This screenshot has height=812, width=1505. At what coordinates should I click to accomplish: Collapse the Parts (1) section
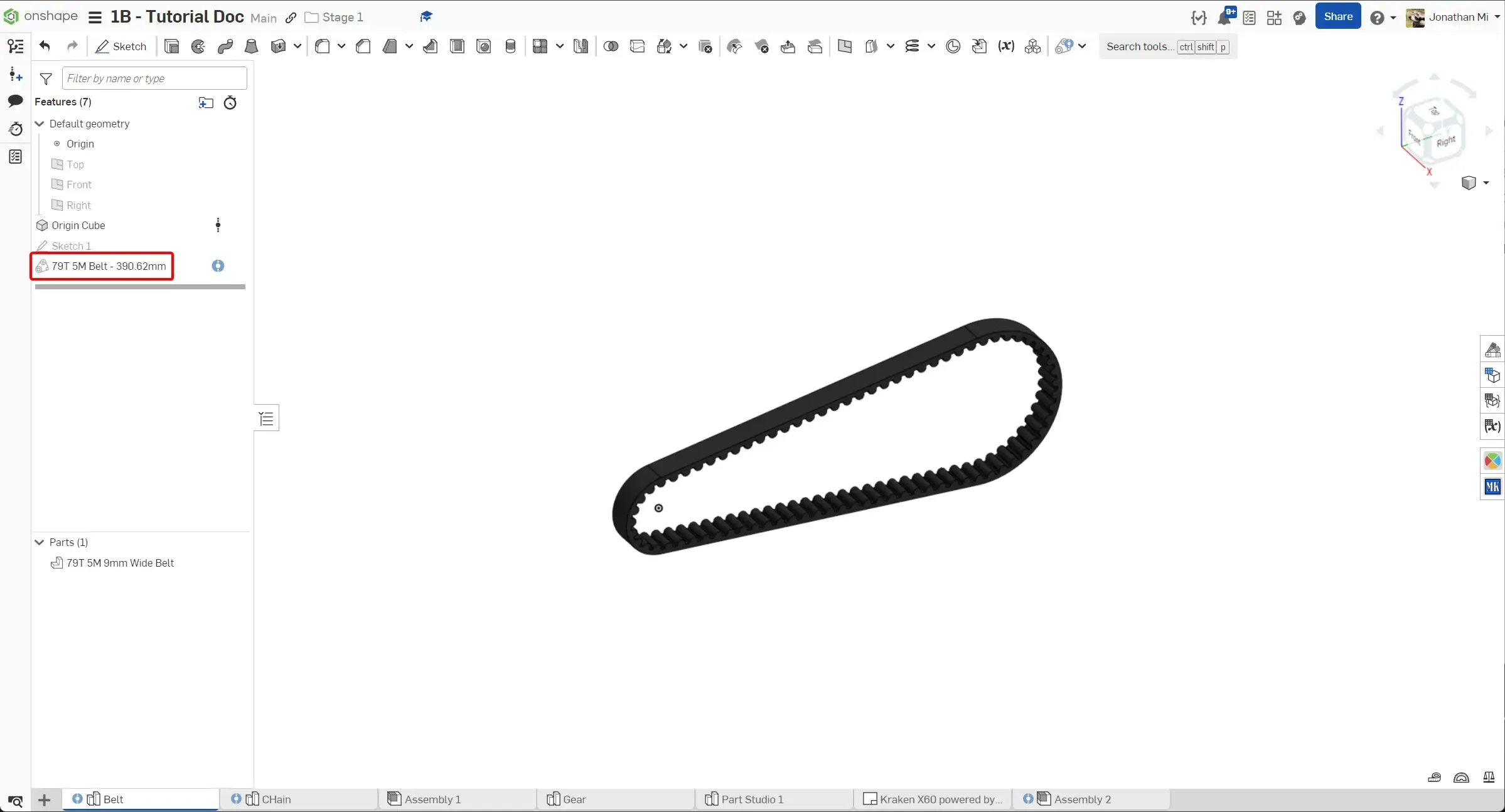pyautogui.click(x=40, y=542)
